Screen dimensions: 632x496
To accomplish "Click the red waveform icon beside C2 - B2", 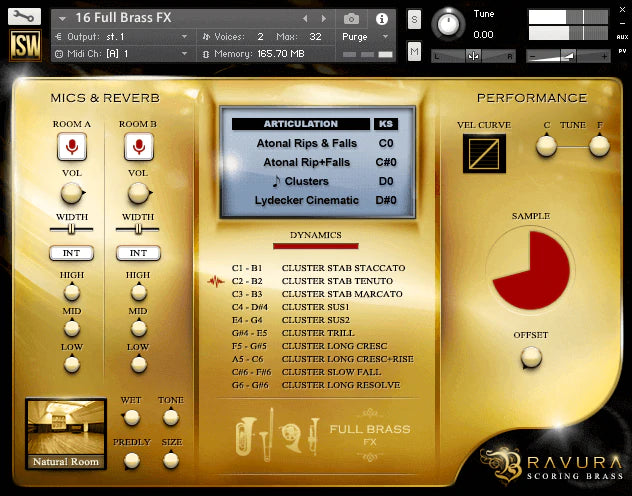I will [x=216, y=281].
